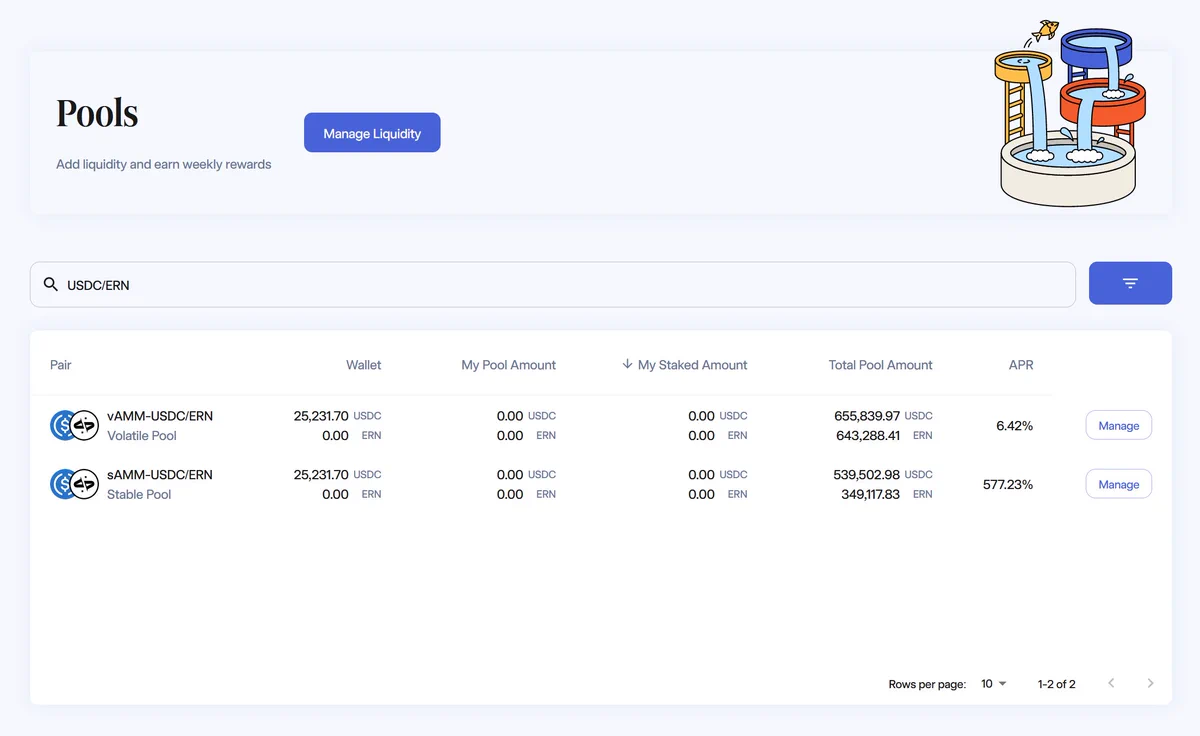Manage the sAMM-USDC/ERN pool
The height and width of the screenshot is (736, 1200).
1118,484
